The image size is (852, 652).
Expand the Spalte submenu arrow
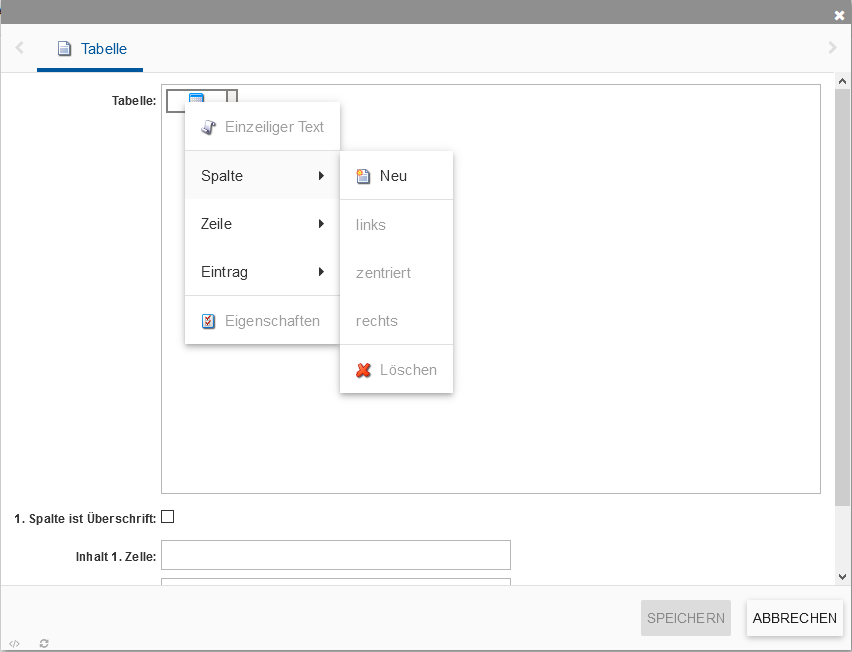tap(321, 176)
